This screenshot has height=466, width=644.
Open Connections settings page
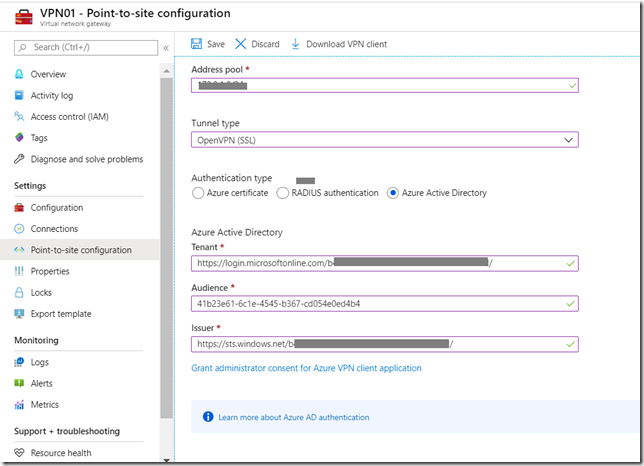[54, 229]
